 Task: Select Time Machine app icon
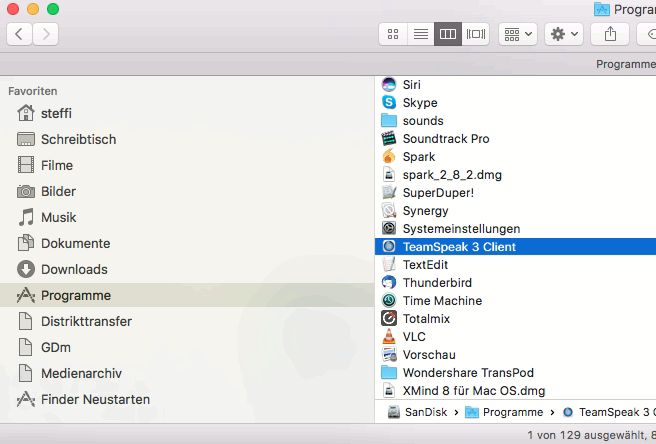pyautogui.click(x=389, y=301)
